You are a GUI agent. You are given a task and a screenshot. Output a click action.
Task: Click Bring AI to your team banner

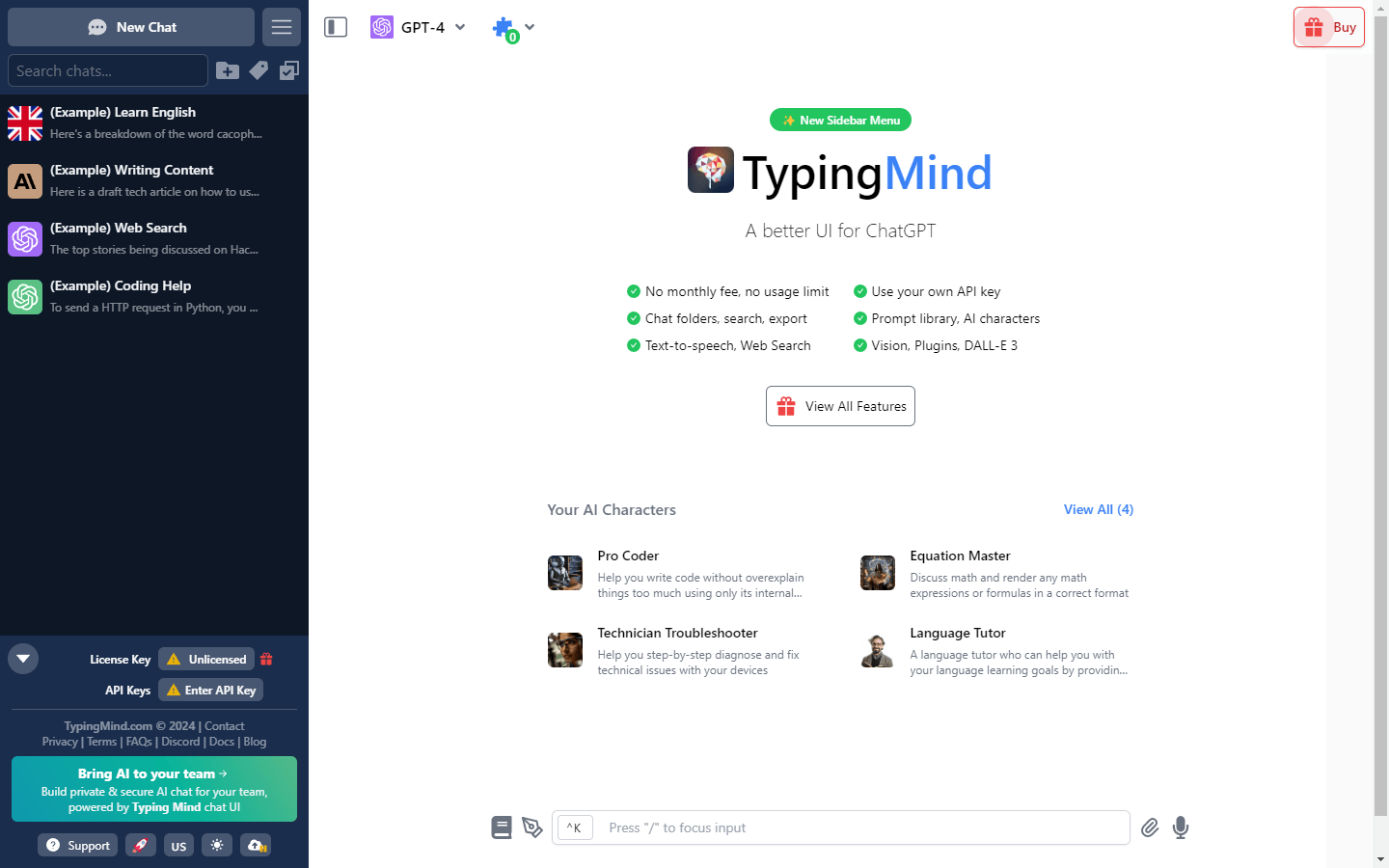pos(154,789)
